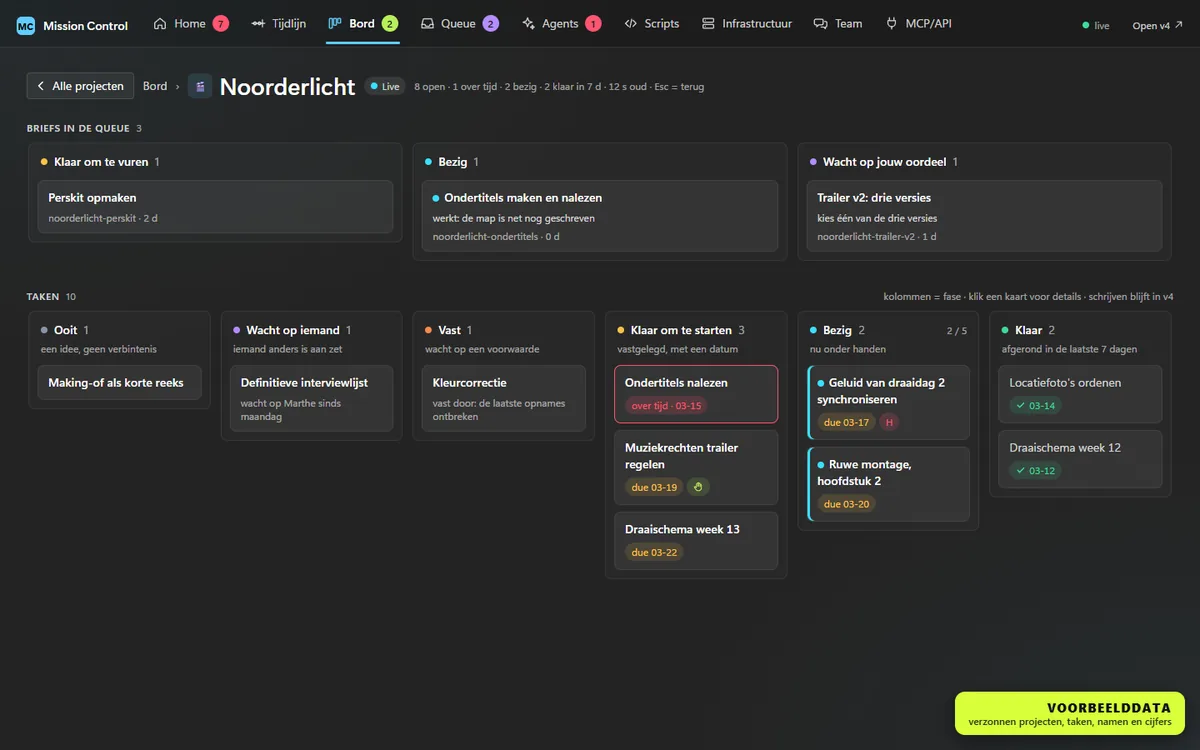Click the "Klaar" tasks column header

[x=1028, y=330]
